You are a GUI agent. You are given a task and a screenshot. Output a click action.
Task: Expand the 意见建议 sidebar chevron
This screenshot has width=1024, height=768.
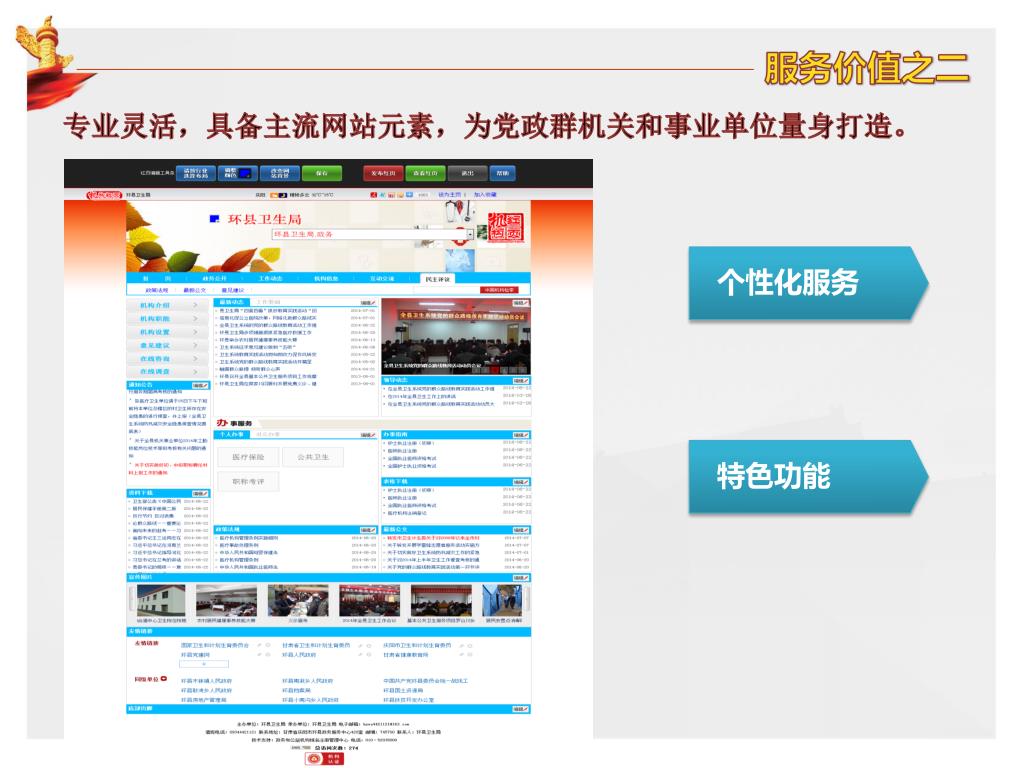[x=195, y=345]
